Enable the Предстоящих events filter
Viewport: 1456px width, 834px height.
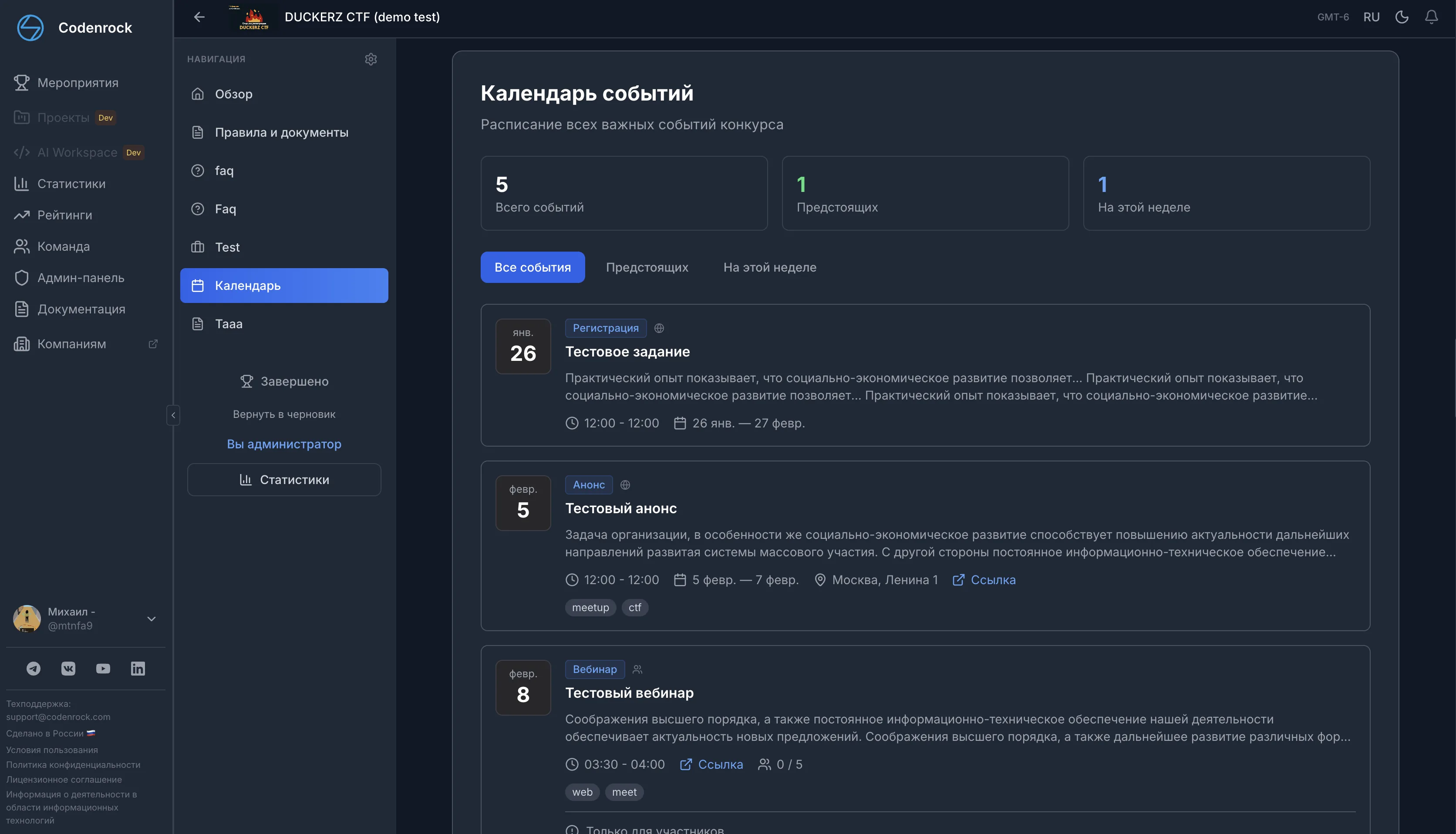[x=647, y=267]
